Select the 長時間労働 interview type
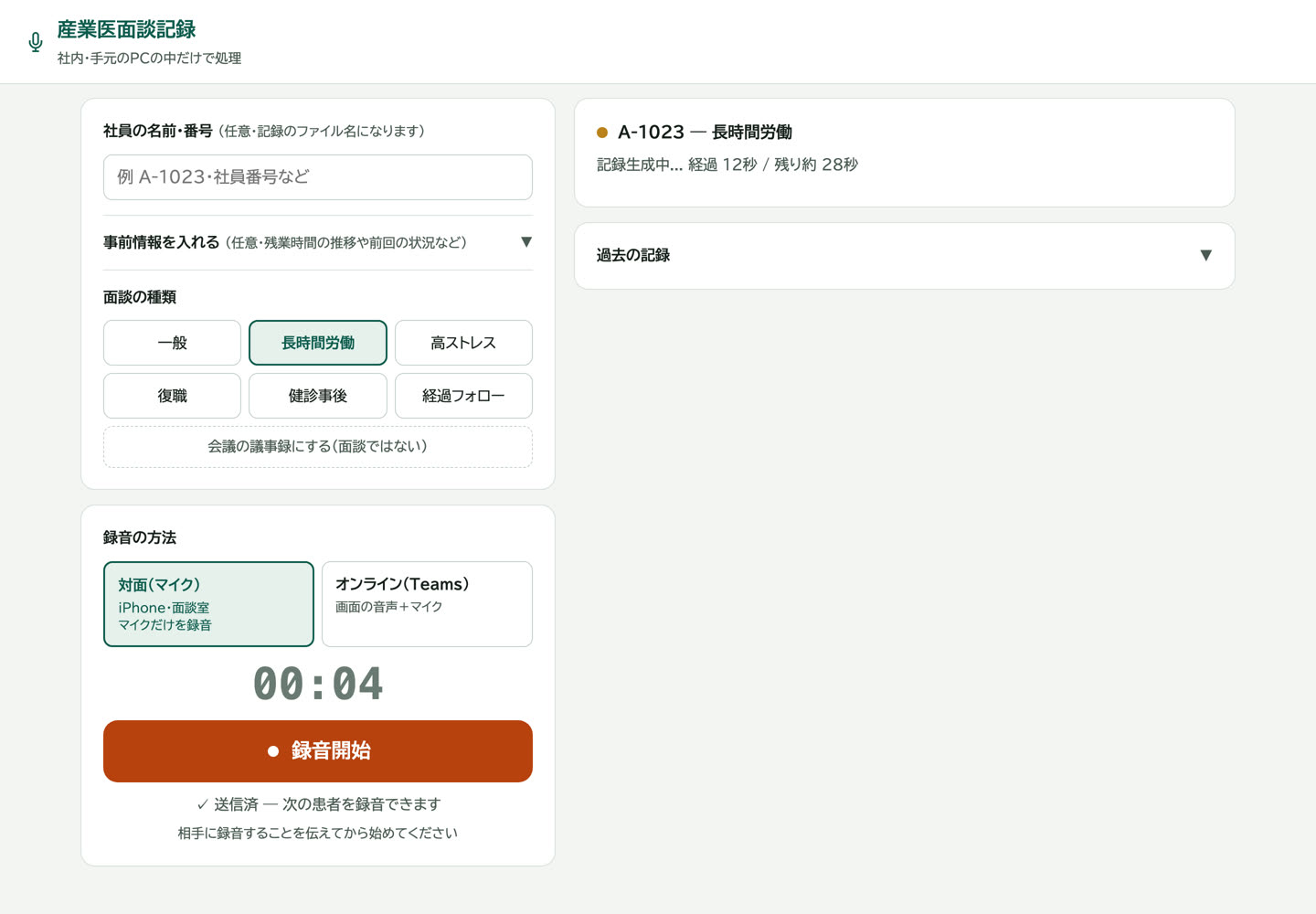The image size is (1316, 914). coord(318,343)
